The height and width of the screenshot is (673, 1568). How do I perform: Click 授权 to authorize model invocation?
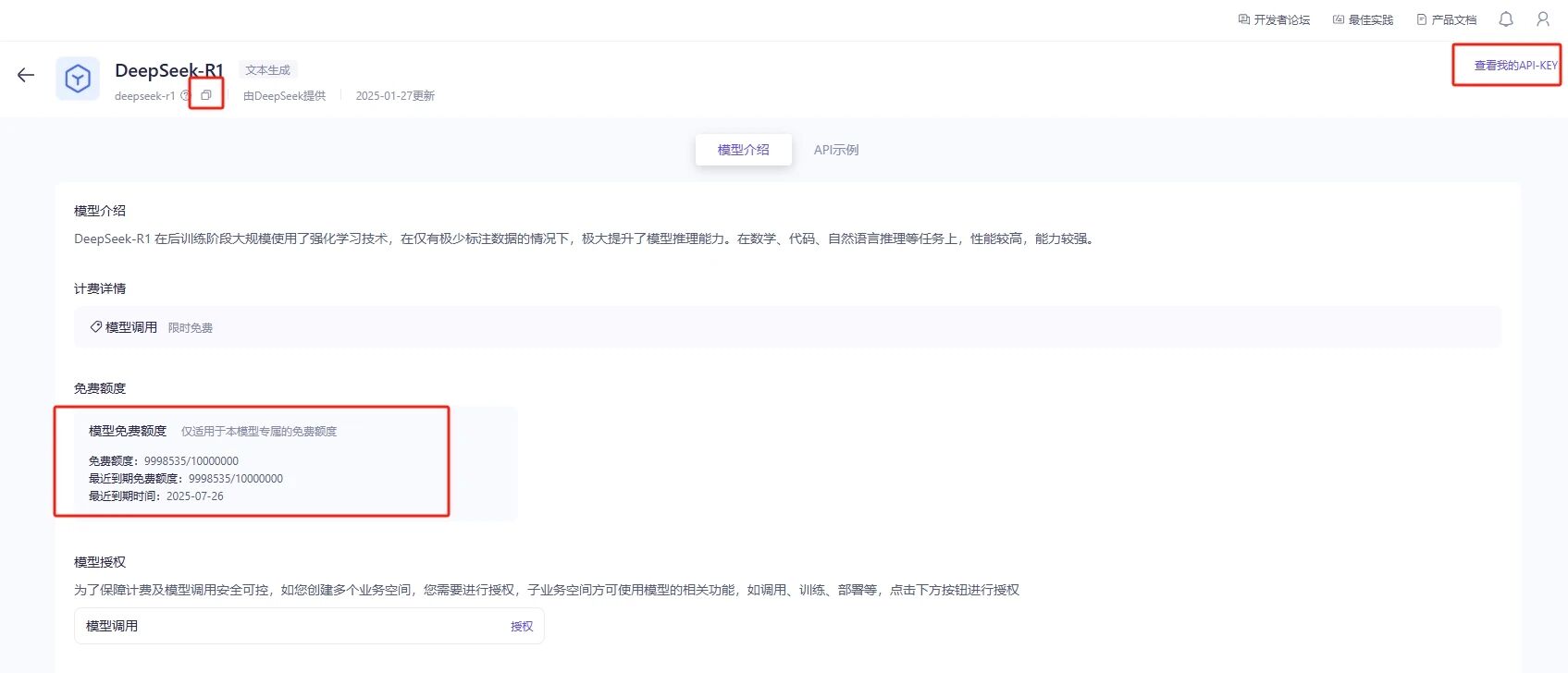tap(522, 627)
